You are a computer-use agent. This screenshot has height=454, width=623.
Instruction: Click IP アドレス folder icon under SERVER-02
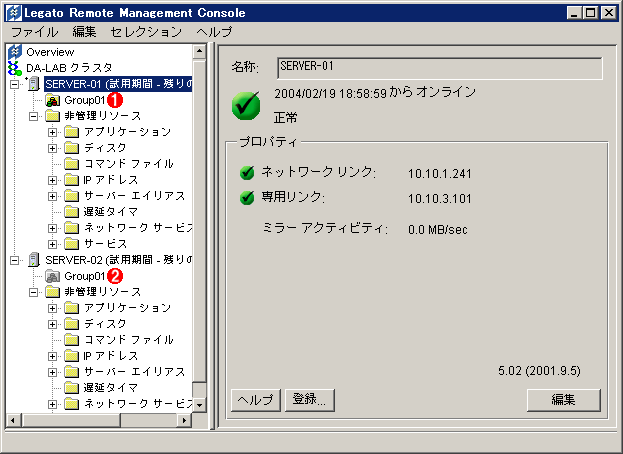(x=72, y=356)
